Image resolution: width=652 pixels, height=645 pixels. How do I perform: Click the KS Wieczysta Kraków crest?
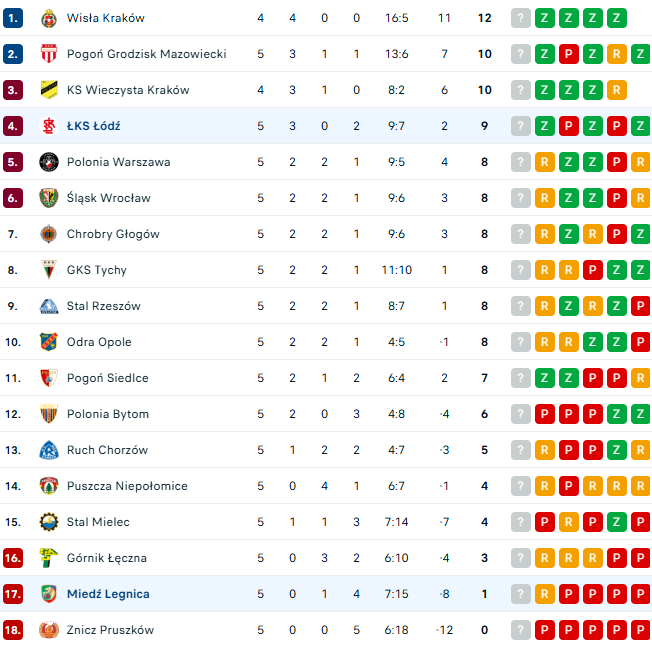coord(48,90)
